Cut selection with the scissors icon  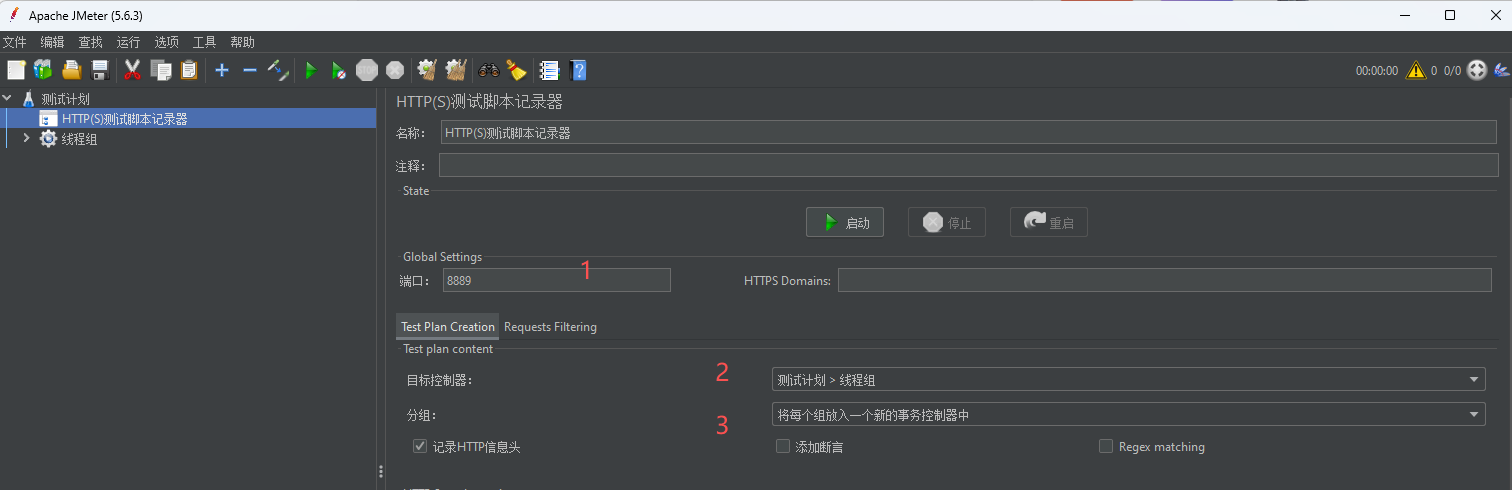pyautogui.click(x=132, y=70)
